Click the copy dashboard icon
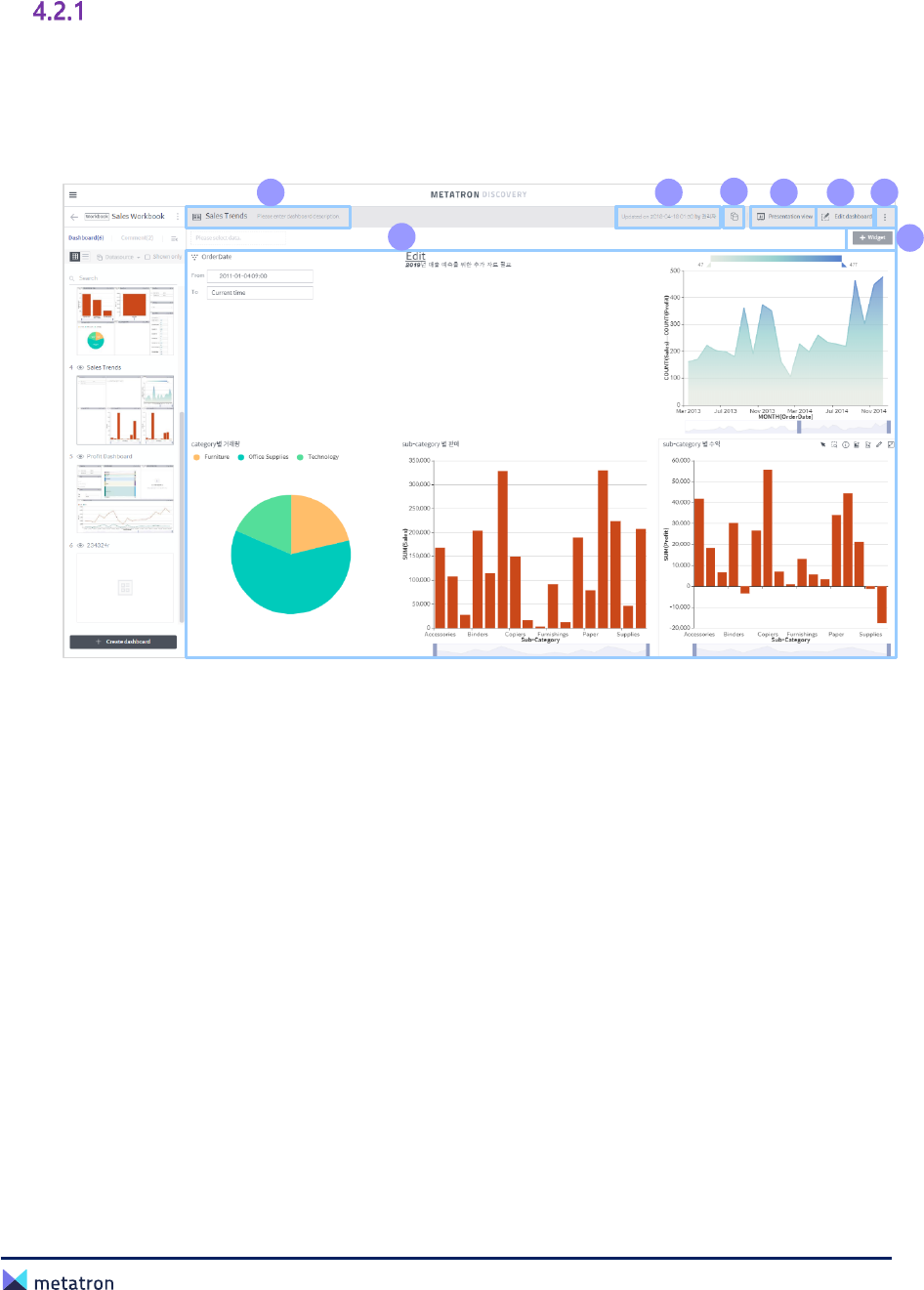 point(735,217)
